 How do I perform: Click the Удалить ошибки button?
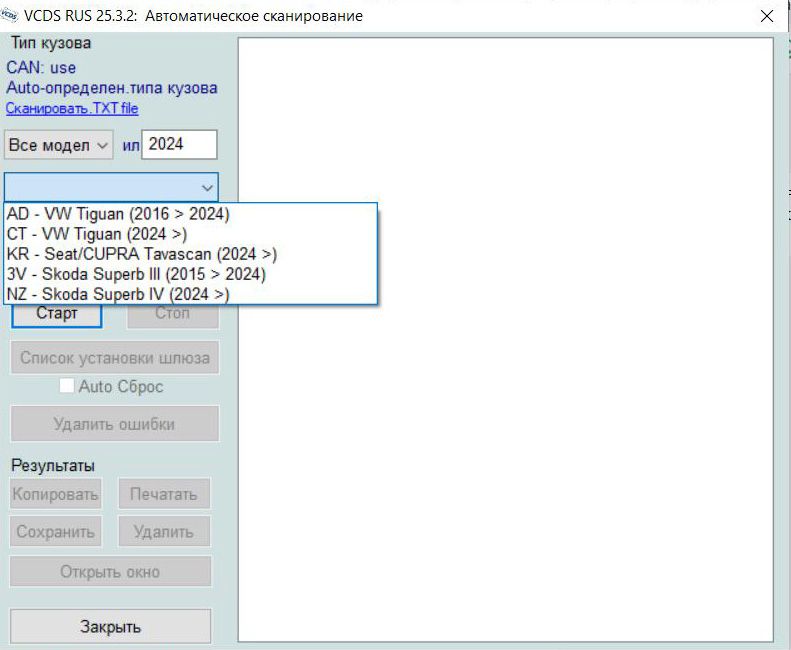[115, 424]
